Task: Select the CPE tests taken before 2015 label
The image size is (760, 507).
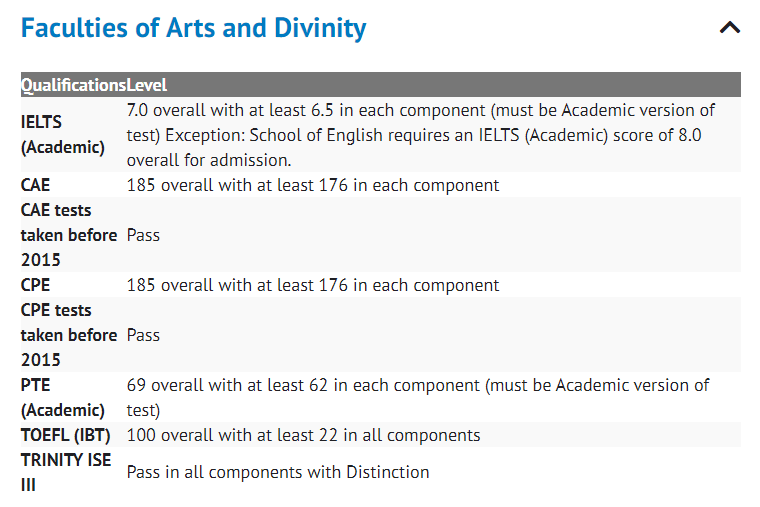Action: [68, 335]
